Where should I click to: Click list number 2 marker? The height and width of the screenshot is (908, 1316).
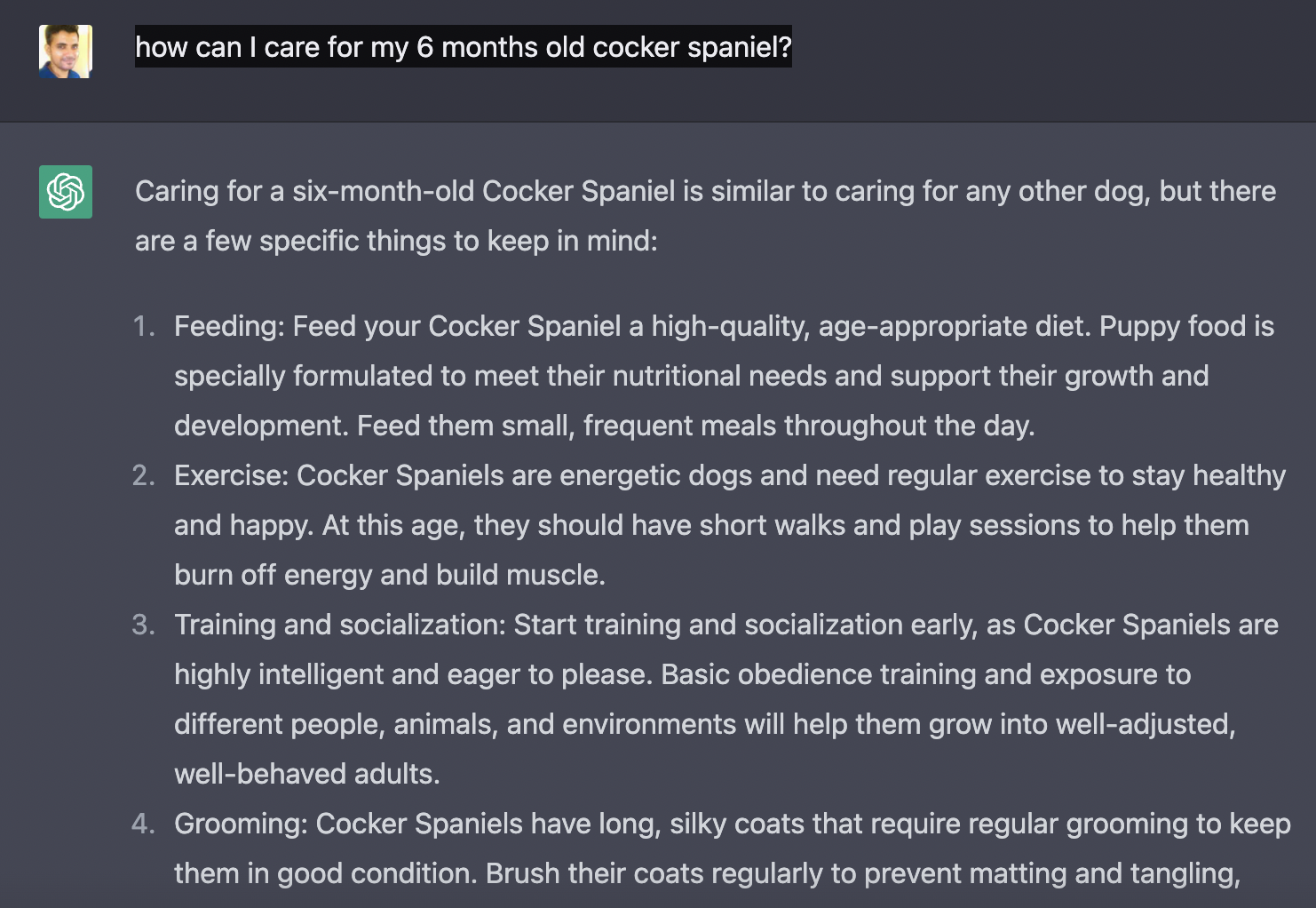[144, 475]
